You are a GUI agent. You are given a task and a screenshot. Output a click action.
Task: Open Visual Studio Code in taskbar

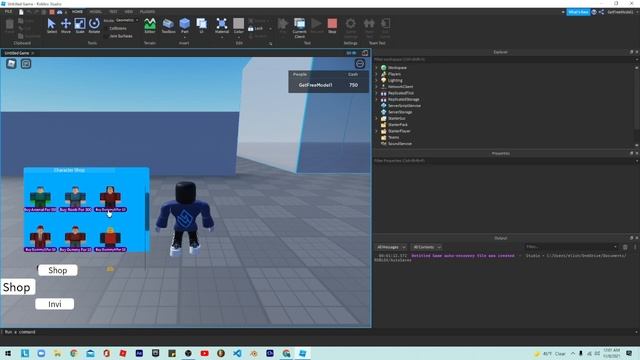(x=237, y=353)
